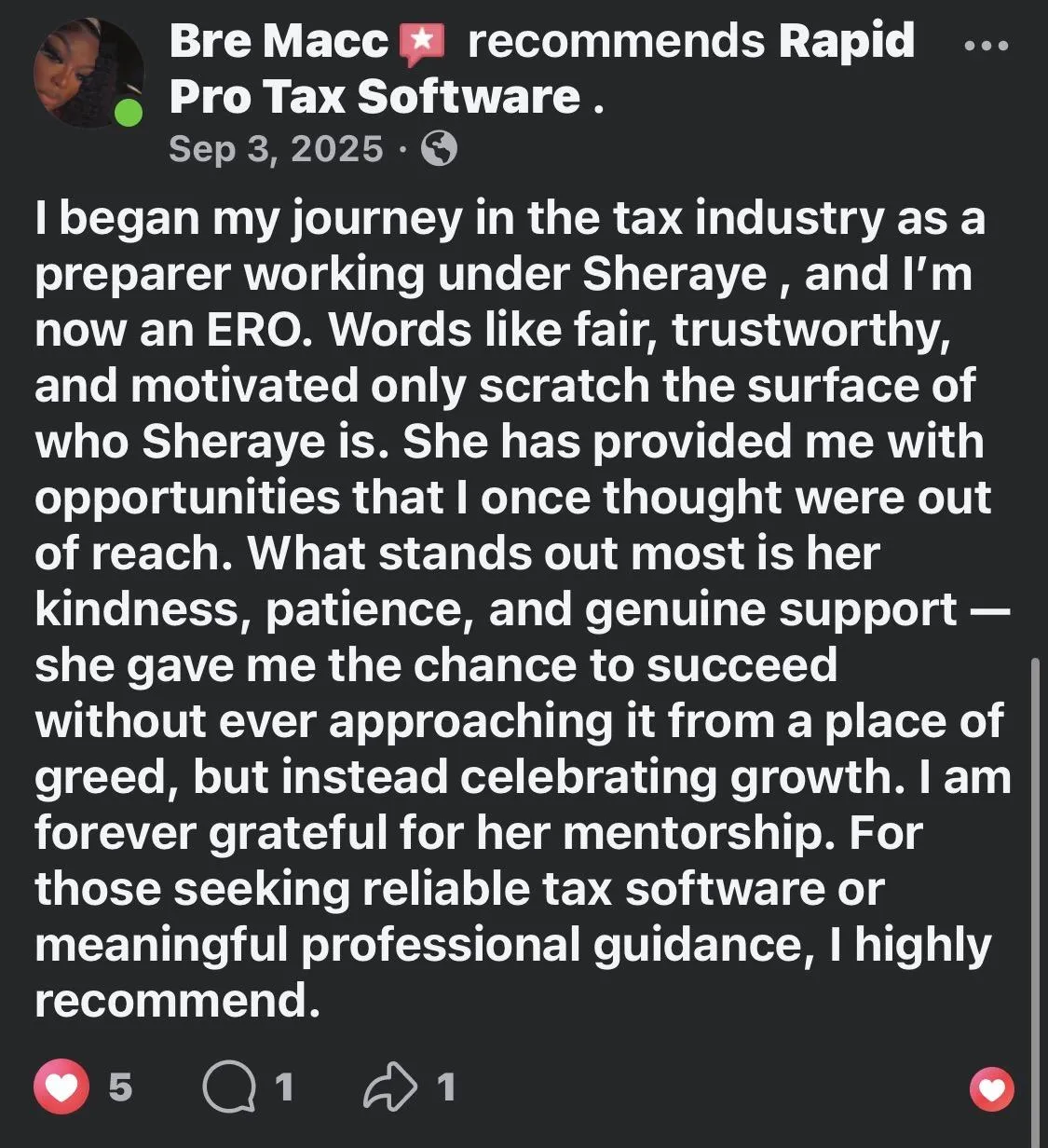Image resolution: width=1048 pixels, height=1148 pixels.
Task: Open comments via the speech bubble icon
Action: (229, 1088)
